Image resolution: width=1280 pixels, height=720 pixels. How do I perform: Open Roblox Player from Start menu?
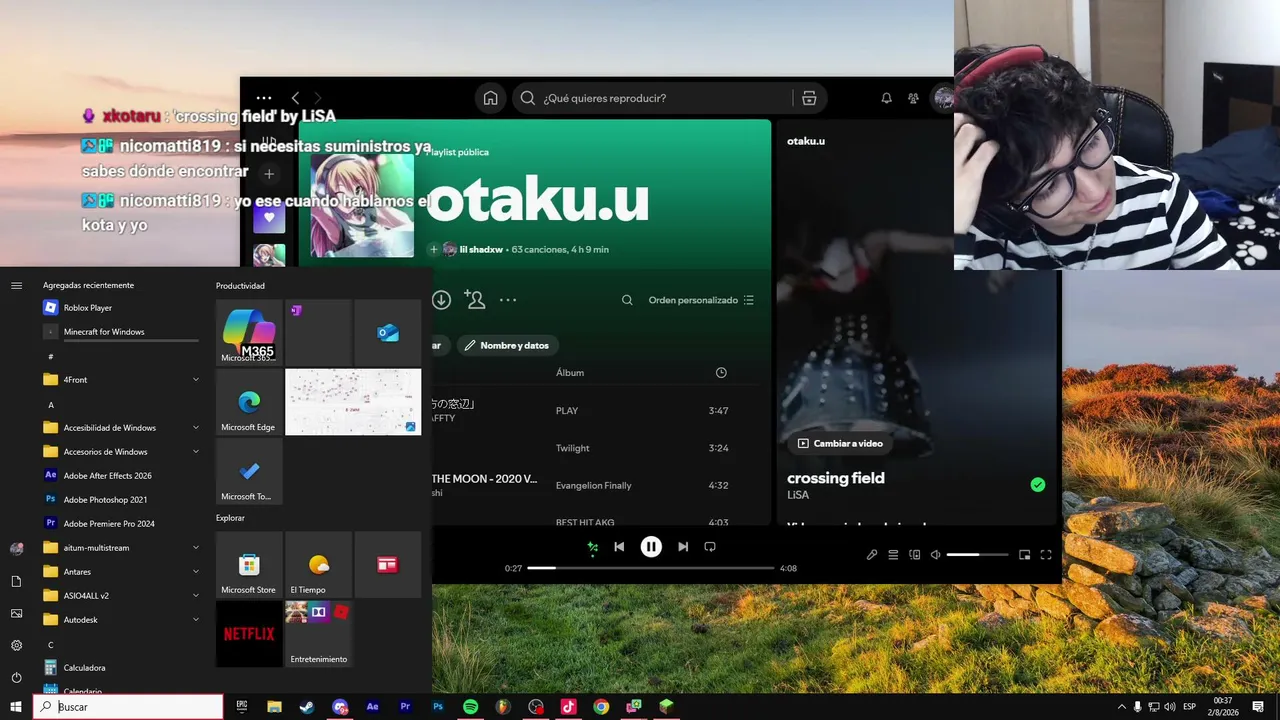click(x=122, y=308)
